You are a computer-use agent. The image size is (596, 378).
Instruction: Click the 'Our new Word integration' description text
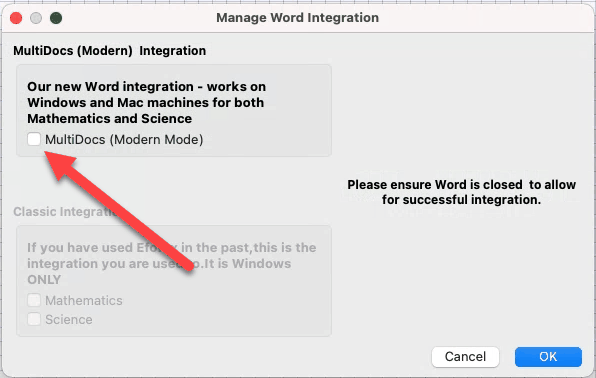[146, 102]
